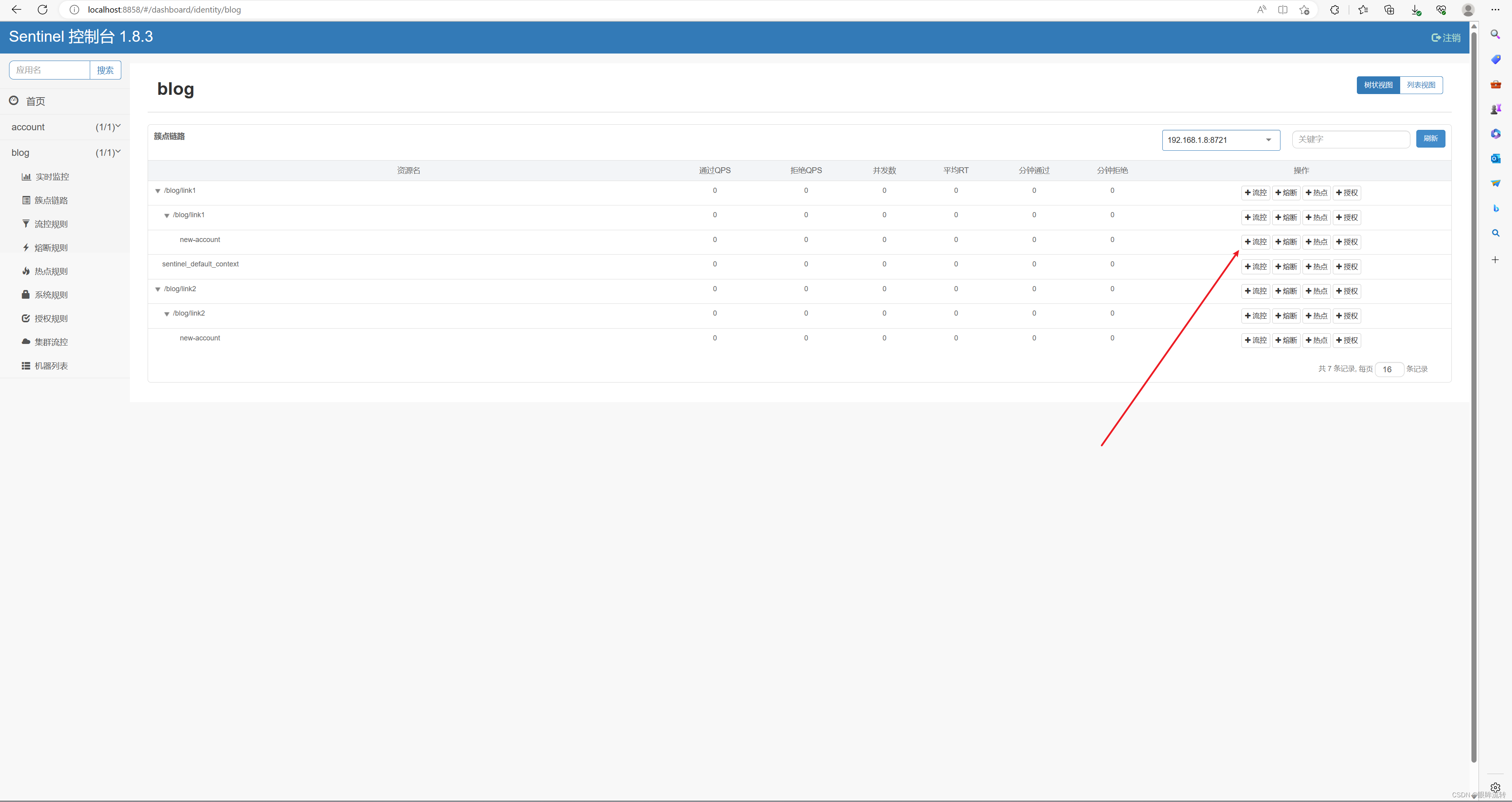Open 系统规则 menu item
The image size is (1512, 802).
click(x=51, y=294)
